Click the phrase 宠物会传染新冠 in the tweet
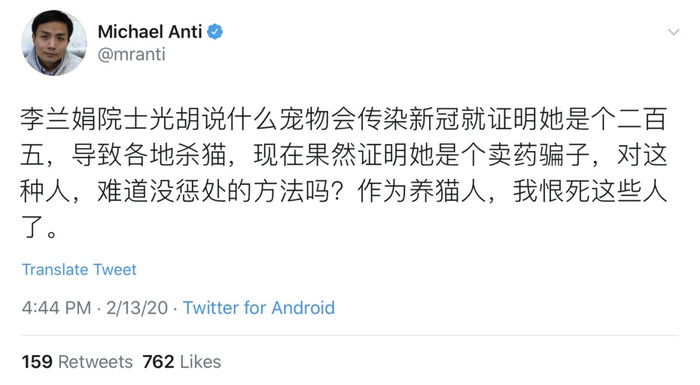Screen dimensions: 700x385 pyautogui.click(x=370, y=119)
